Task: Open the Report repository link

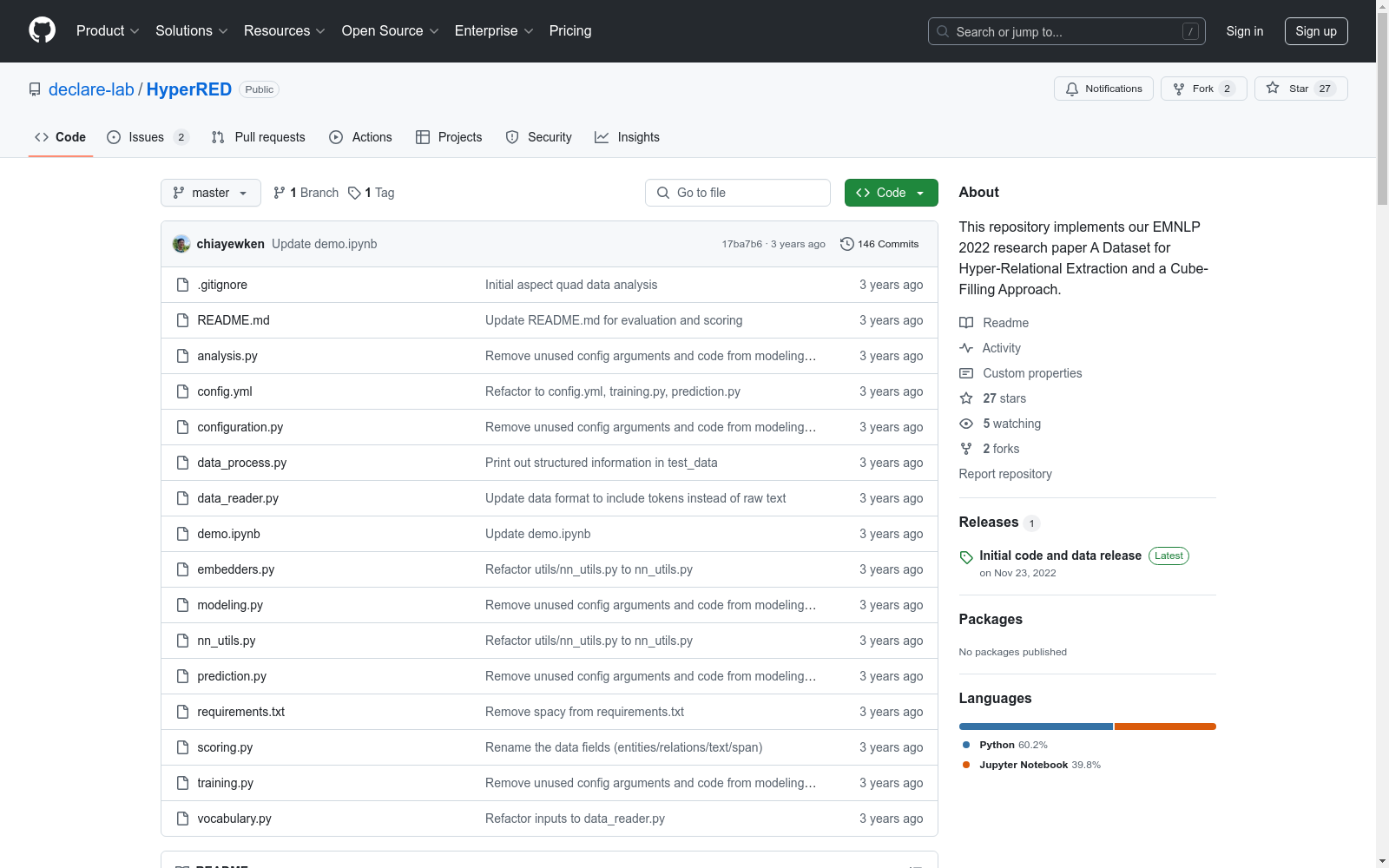Action: [1005, 474]
